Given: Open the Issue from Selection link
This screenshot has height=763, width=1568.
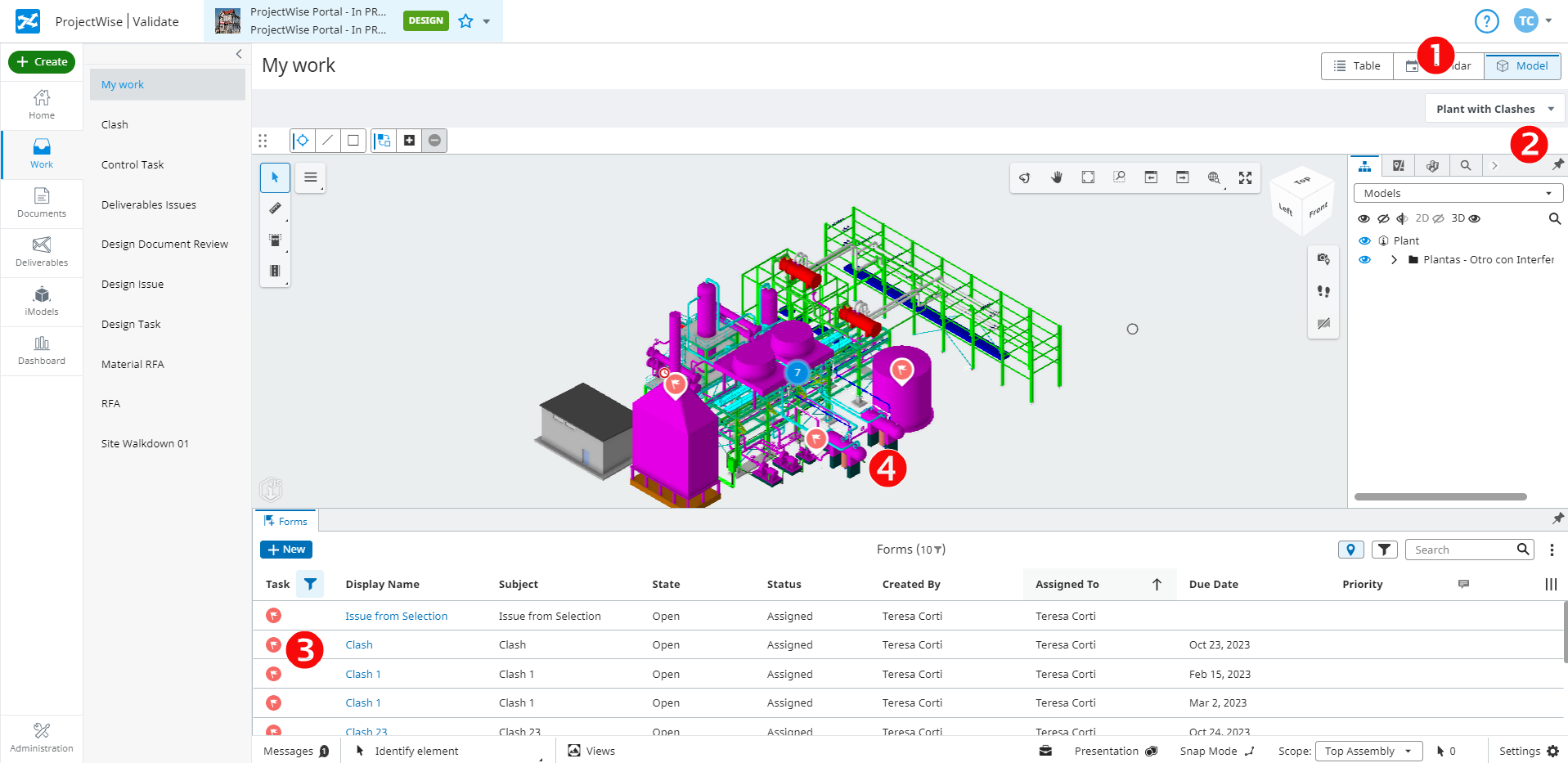Looking at the screenshot, I should [x=396, y=616].
